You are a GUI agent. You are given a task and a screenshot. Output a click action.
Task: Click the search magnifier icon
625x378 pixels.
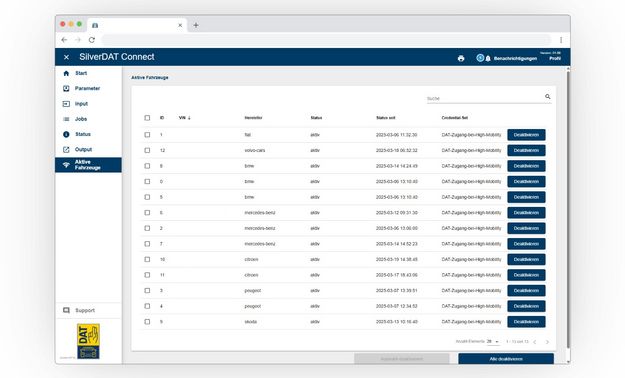pos(548,96)
